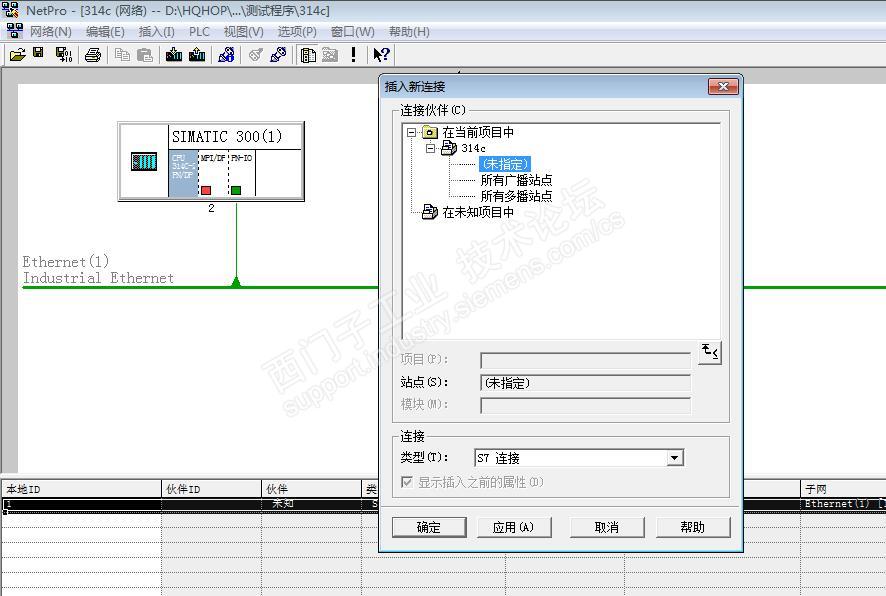This screenshot has width=886, height=596.
Task: Click the 站点(S) field showing (未指定)
Action: click(585, 383)
